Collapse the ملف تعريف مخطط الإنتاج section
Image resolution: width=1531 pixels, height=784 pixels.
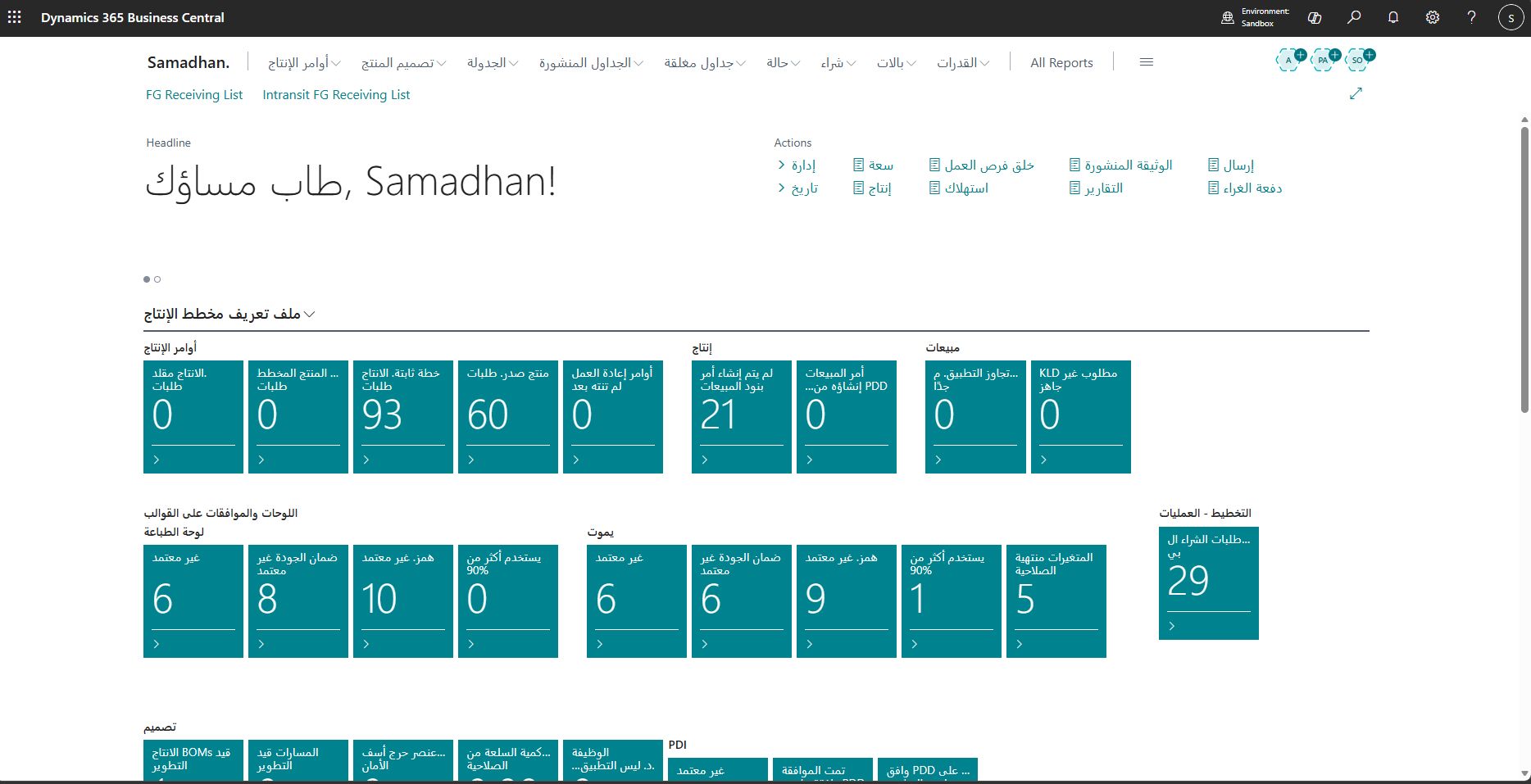[x=229, y=314]
